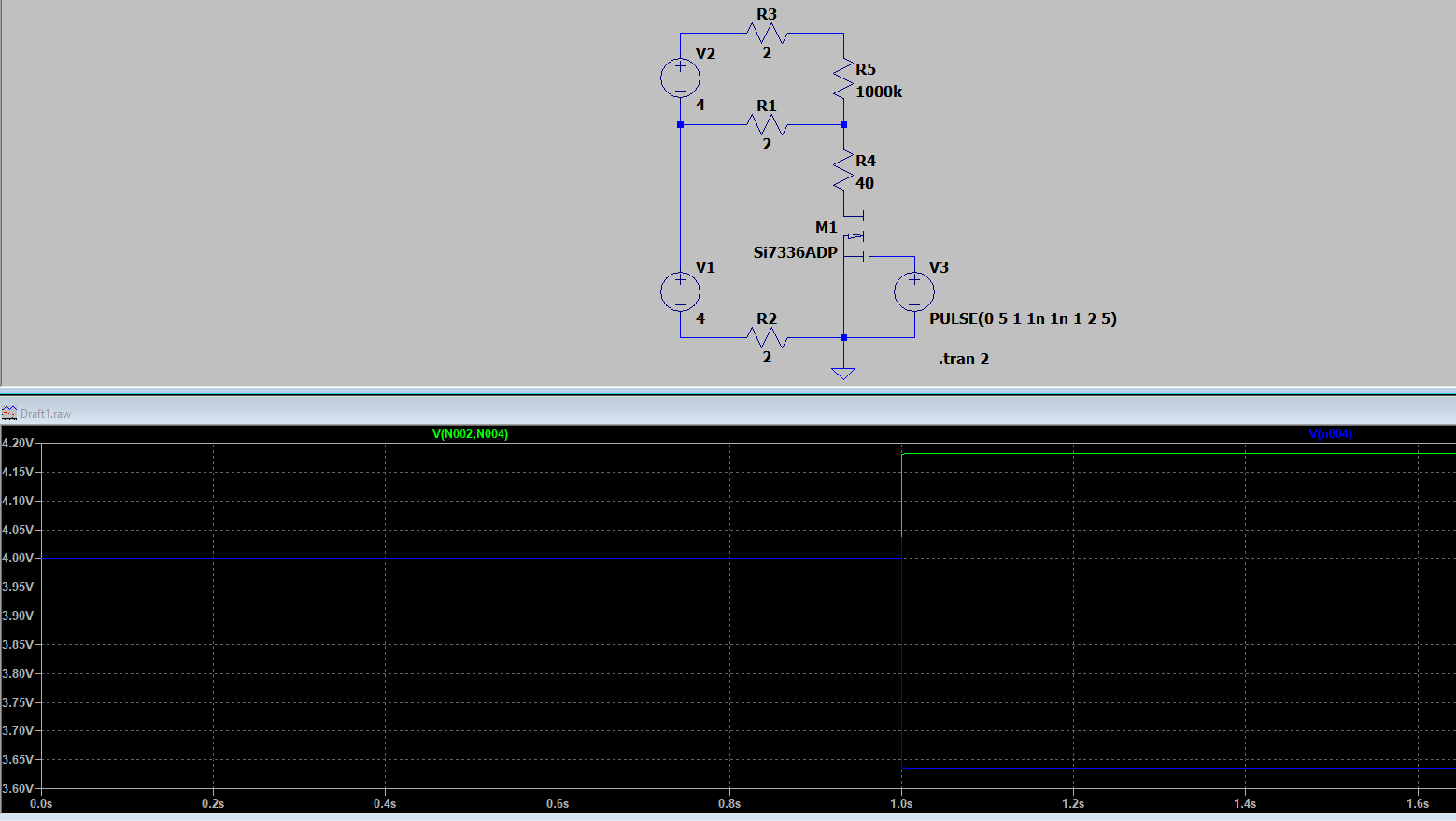Click the blue V(n004) trace label
The width and height of the screenshot is (1456, 821).
coord(1330,434)
